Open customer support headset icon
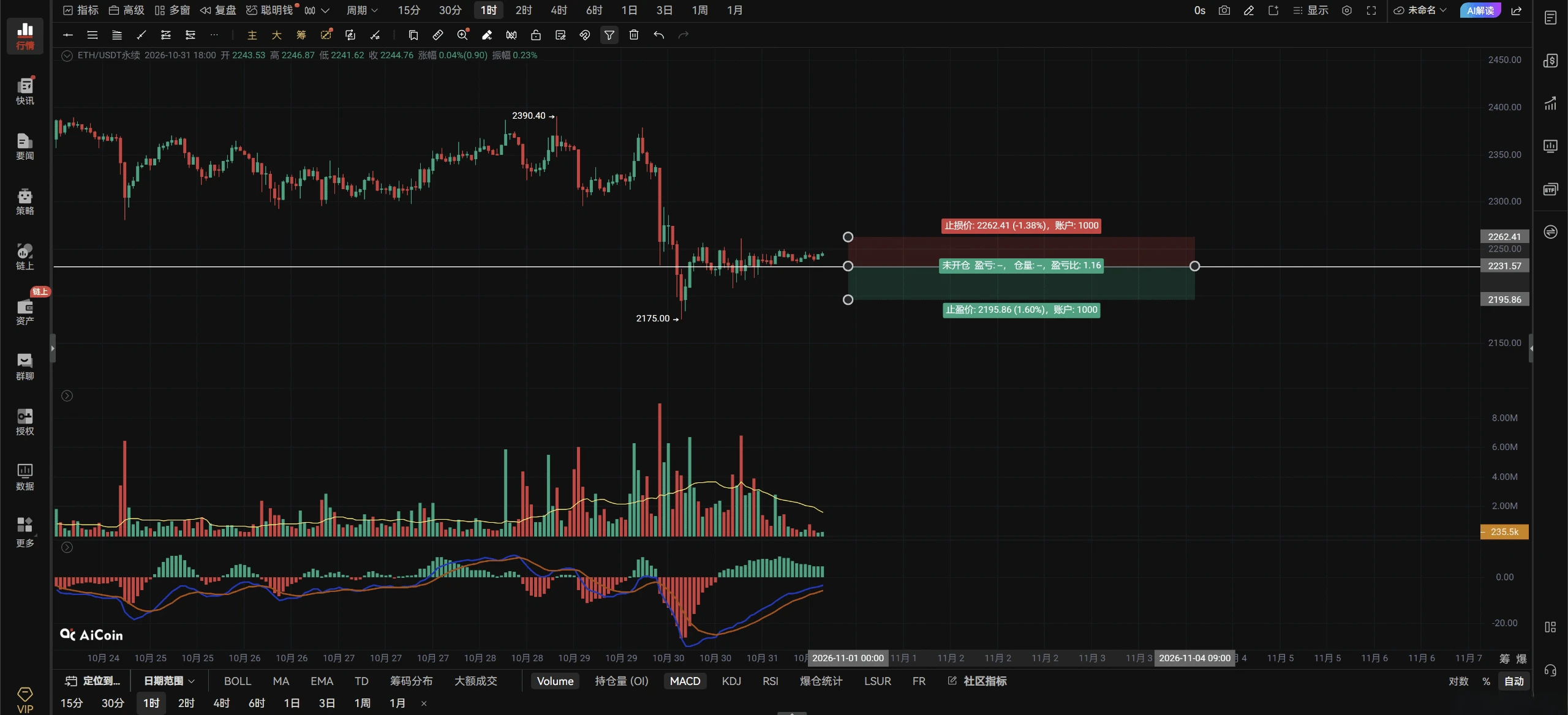1568x715 pixels. [1550, 670]
